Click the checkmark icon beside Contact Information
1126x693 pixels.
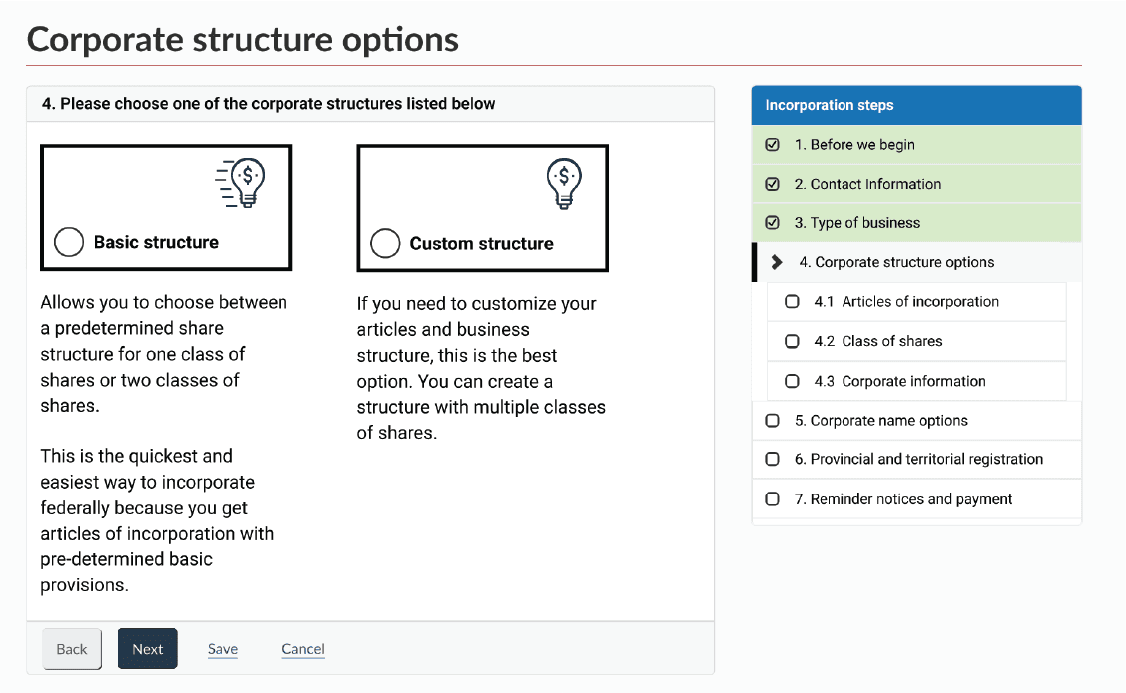(772, 184)
